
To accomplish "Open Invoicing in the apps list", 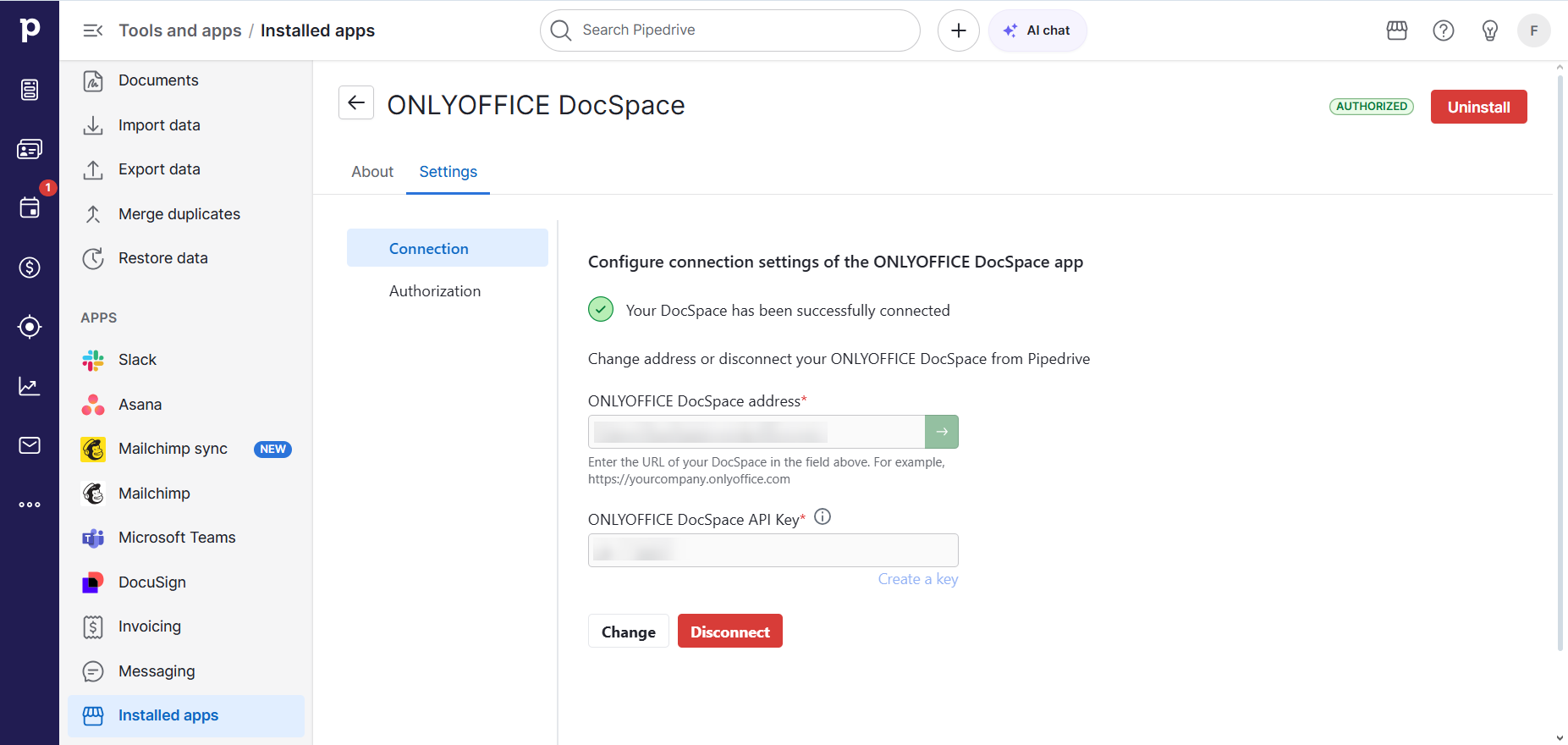I will 186,626.
